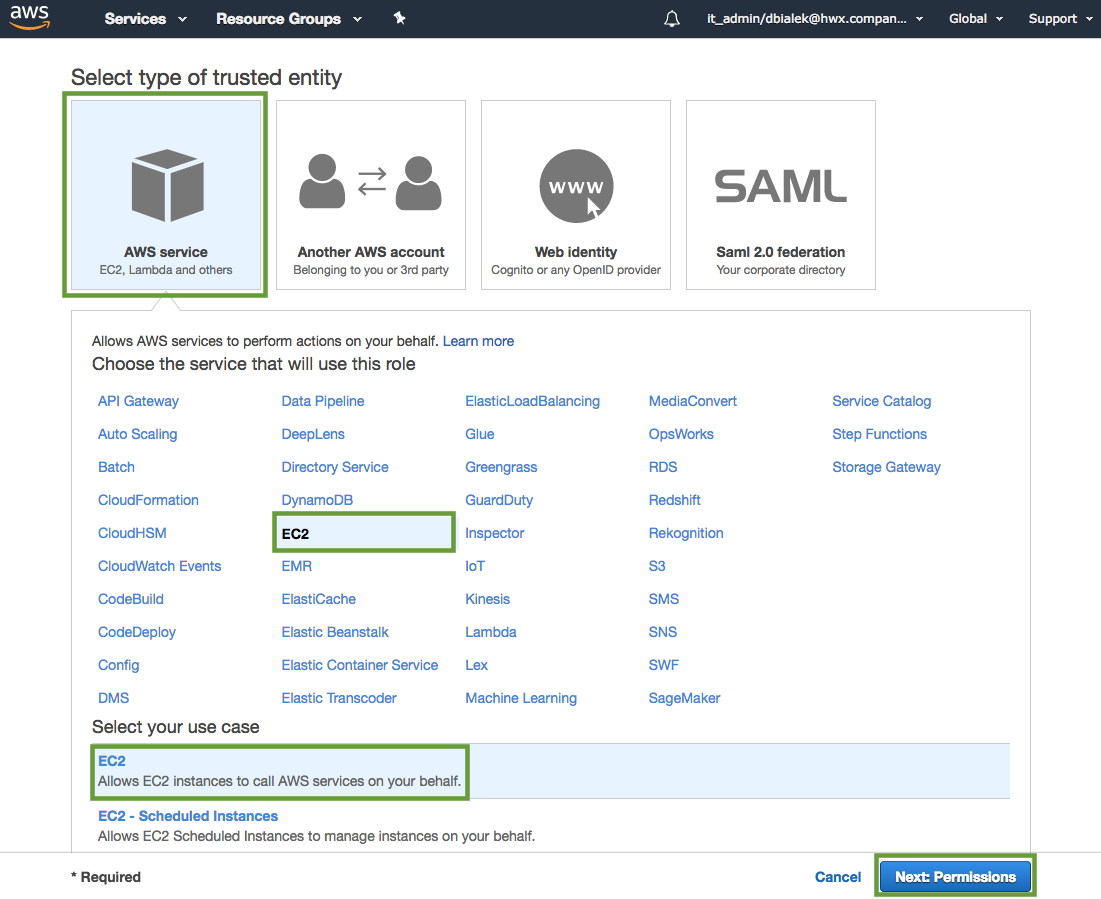Viewport: 1101px width, 899px height.
Task: Click the Learn more link
Action: coord(478,341)
